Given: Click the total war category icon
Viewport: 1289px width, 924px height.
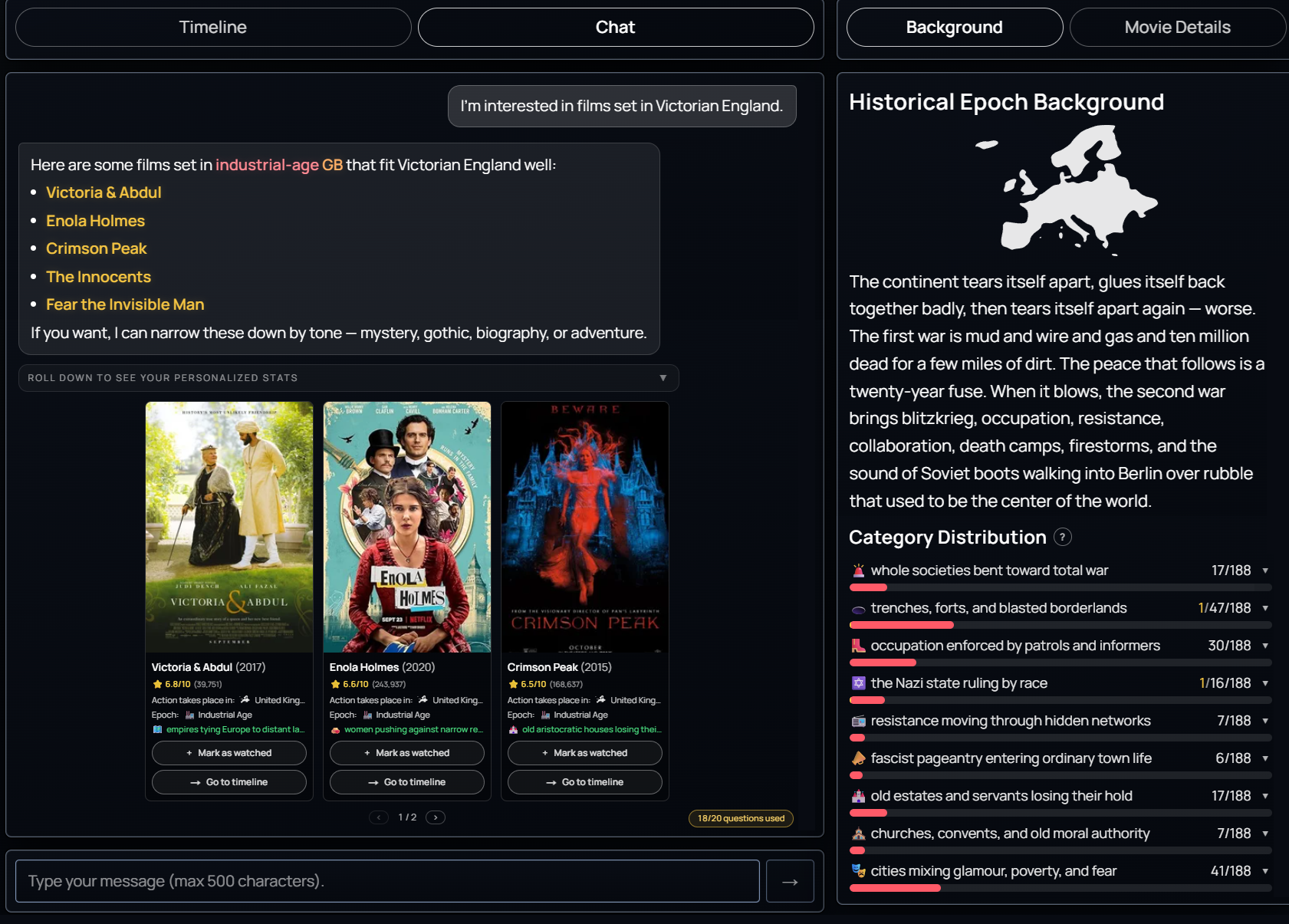Looking at the screenshot, I should click(x=859, y=571).
